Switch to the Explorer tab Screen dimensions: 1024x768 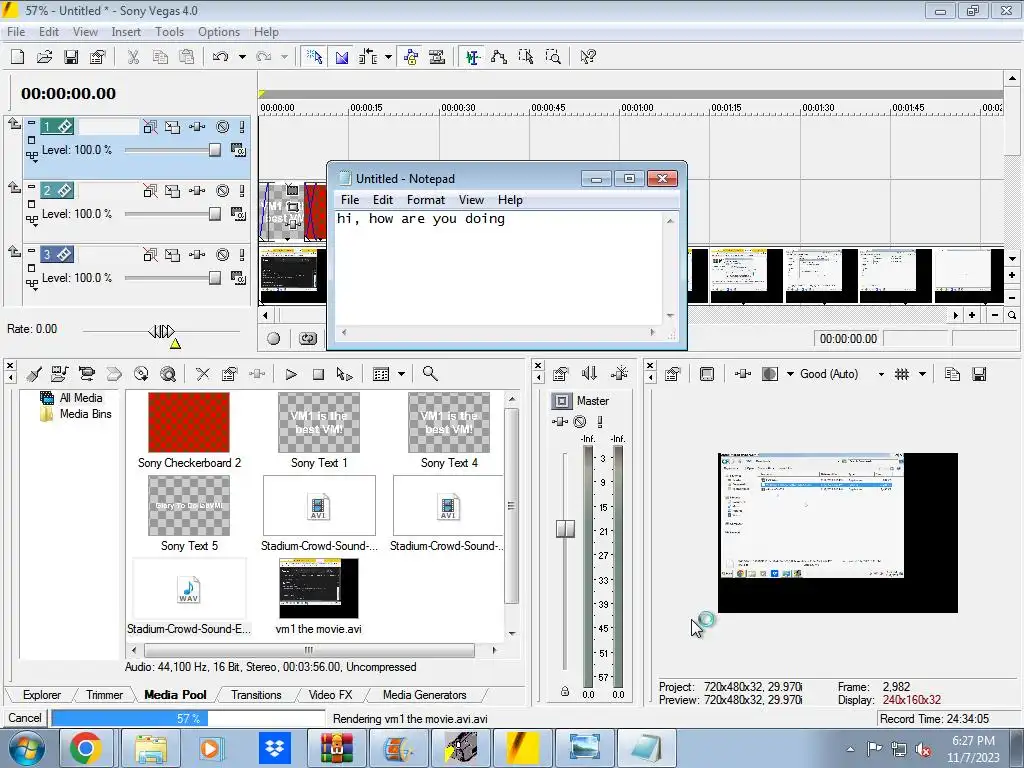(x=42, y=695)
